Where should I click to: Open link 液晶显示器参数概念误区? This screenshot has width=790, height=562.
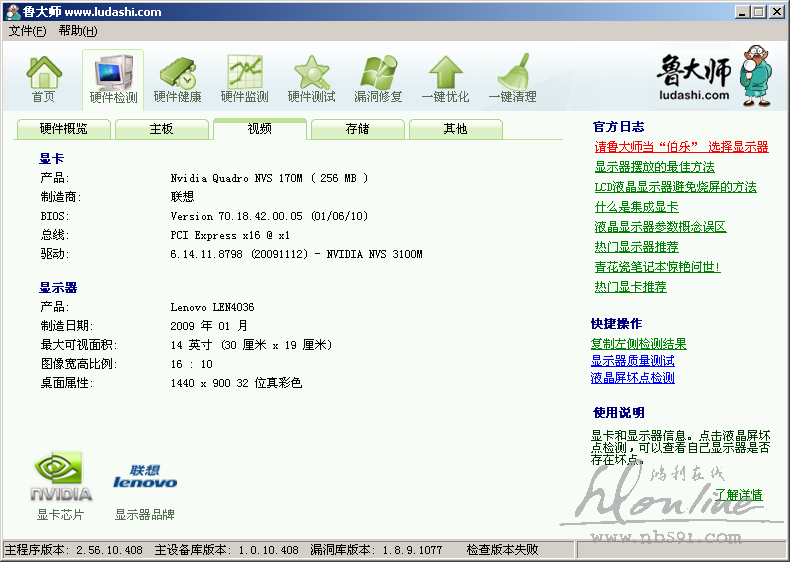click(x=660, y=227)
